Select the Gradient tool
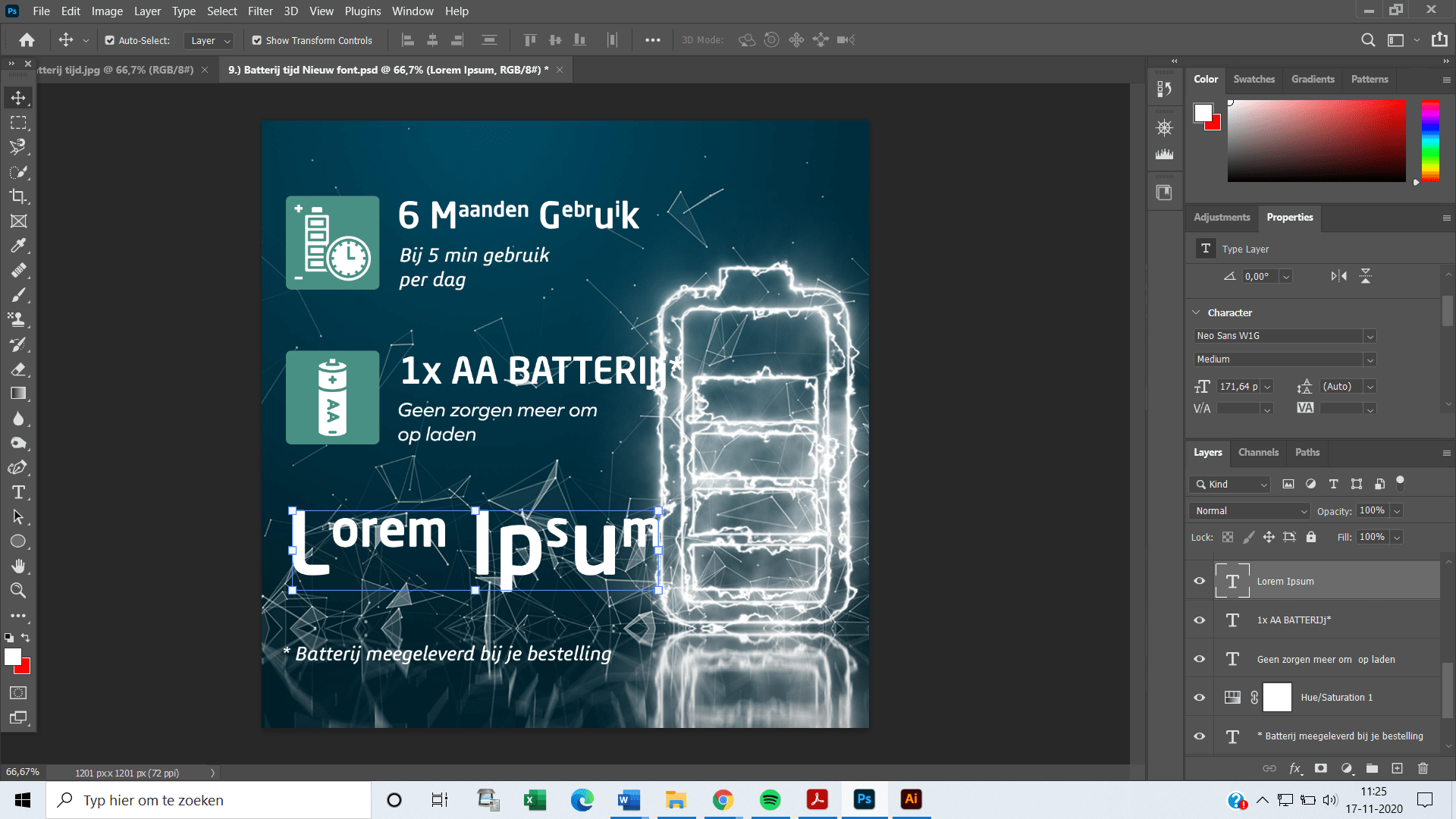 tap(19, 394)
